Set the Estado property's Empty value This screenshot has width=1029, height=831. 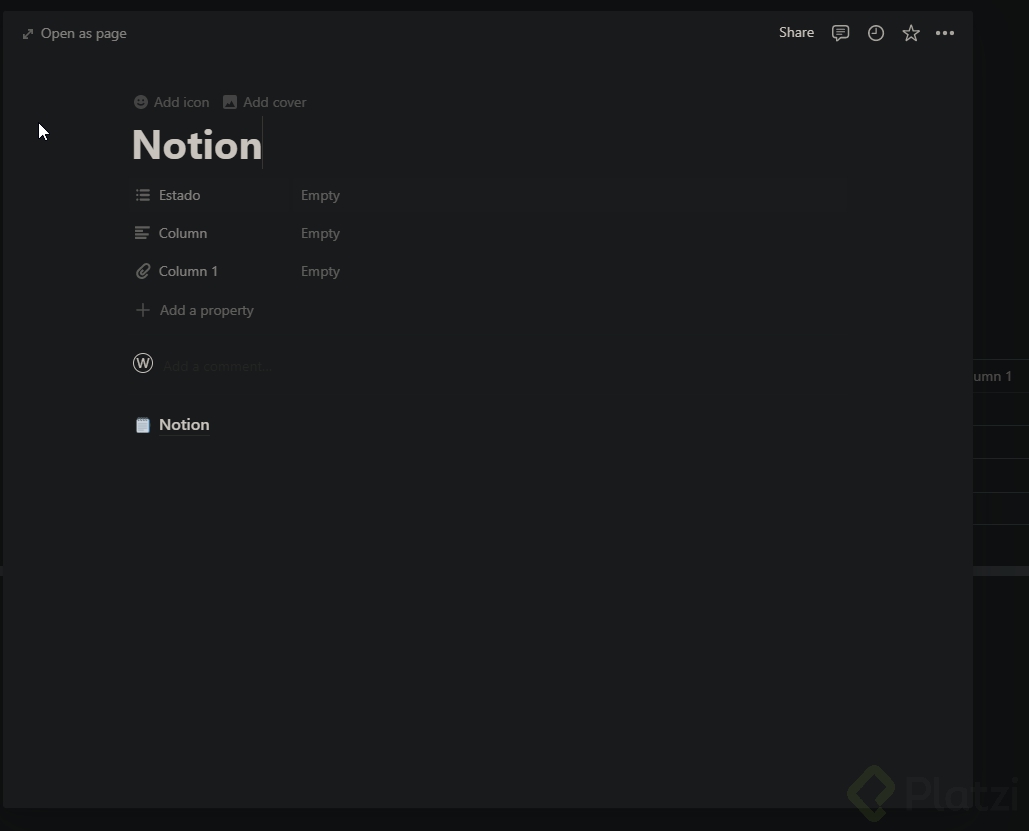click(x=320, y=195)
